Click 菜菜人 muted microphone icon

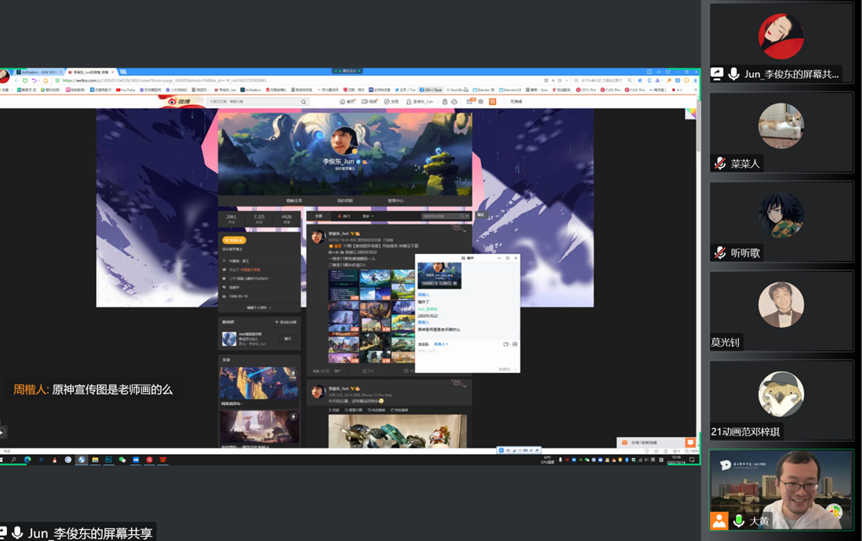(x=719, y=163)
